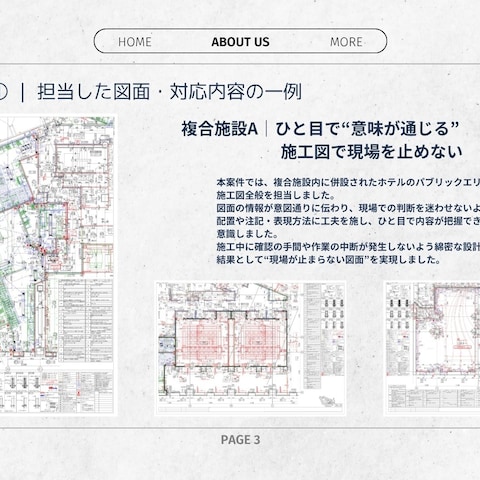This screenshot has width=480, height=480.
Task: Open the MORE navigation item
Action: (346, 42)
